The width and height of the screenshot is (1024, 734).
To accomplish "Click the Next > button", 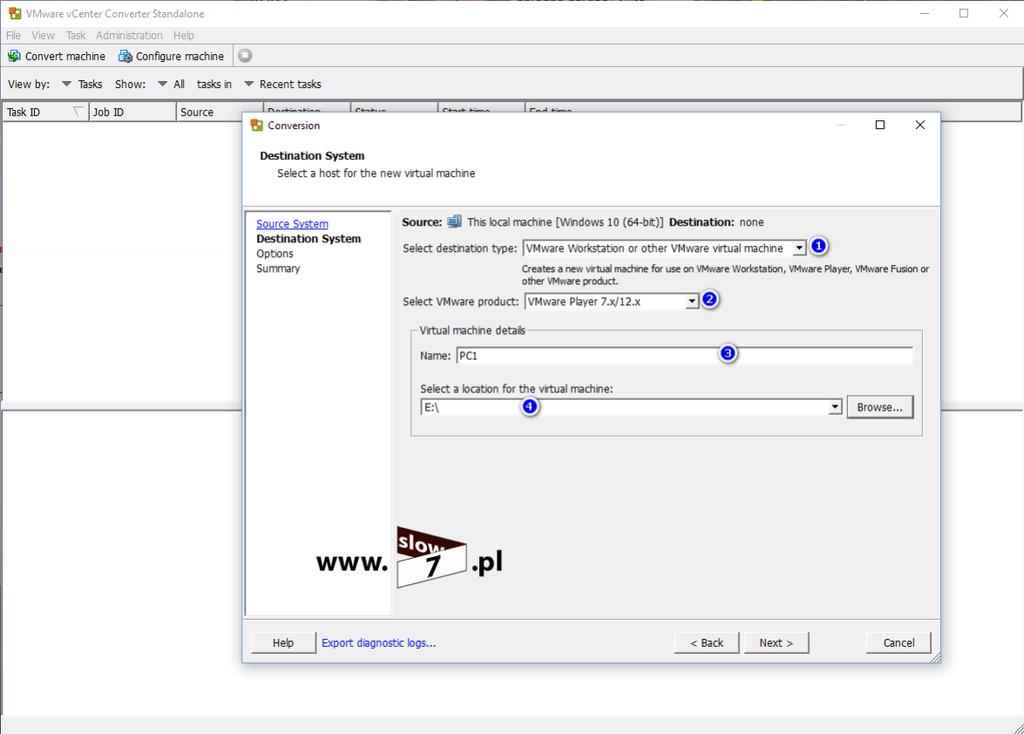I will [x=776, y=643].
